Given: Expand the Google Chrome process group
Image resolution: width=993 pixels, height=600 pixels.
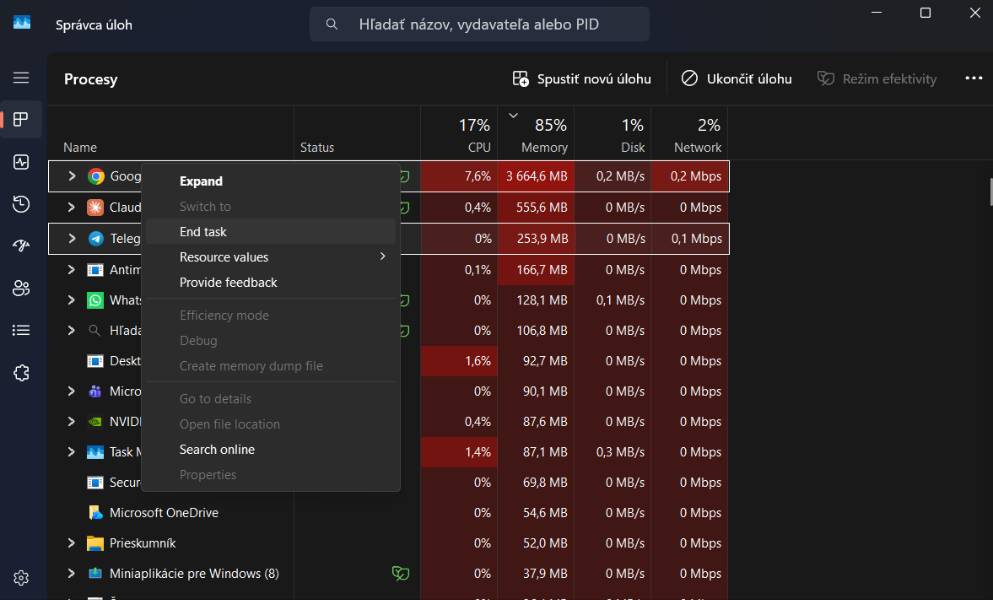Looking at the screenshot, I should [72, 176].
